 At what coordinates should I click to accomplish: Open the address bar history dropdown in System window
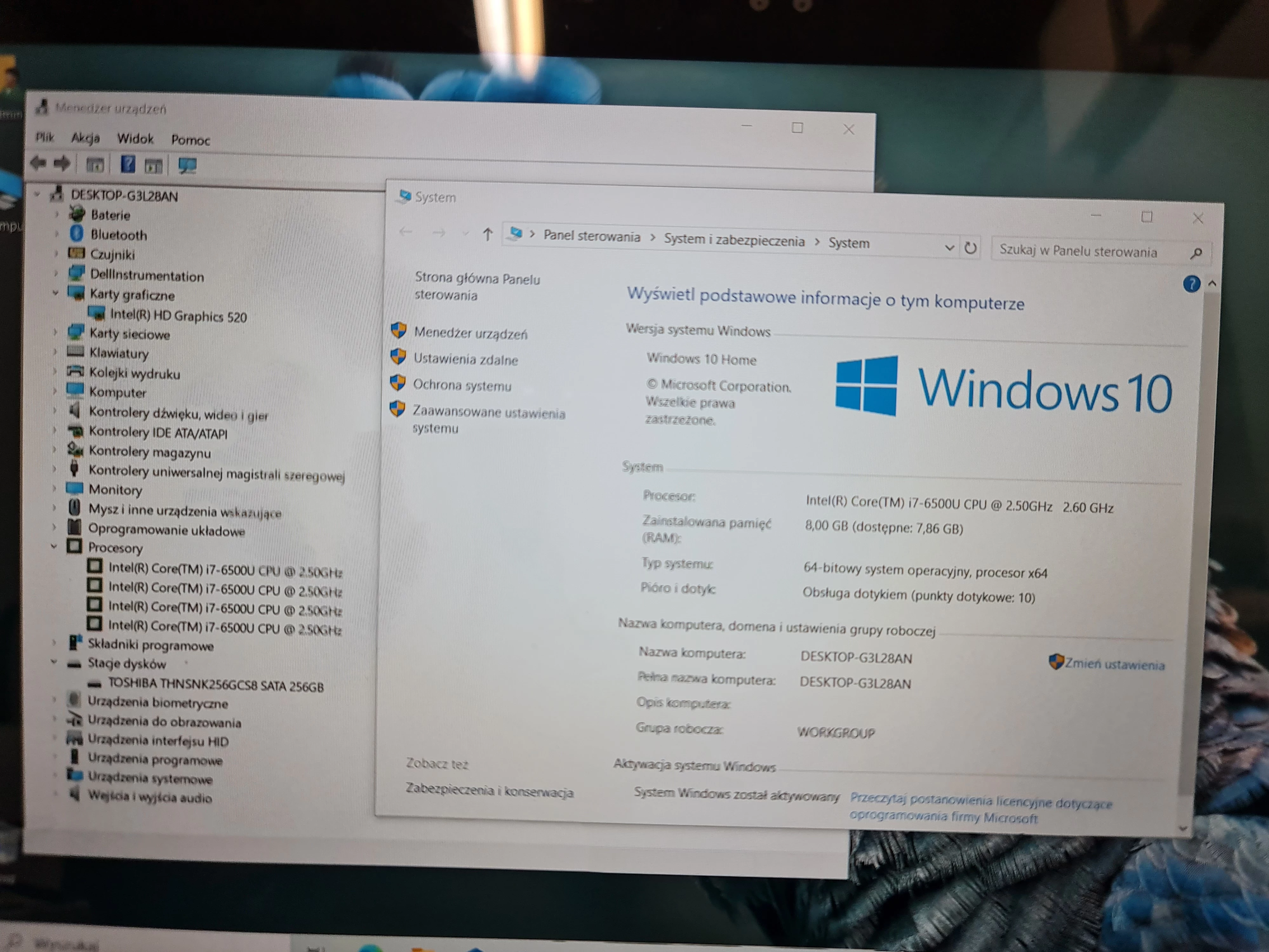point(950,248)
